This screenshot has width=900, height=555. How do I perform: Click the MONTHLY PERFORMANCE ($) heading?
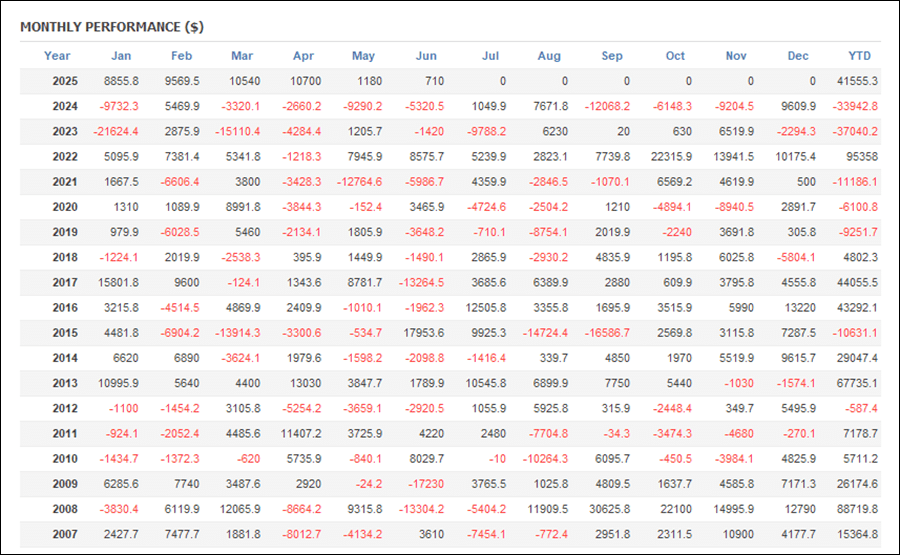click(112, 27)
